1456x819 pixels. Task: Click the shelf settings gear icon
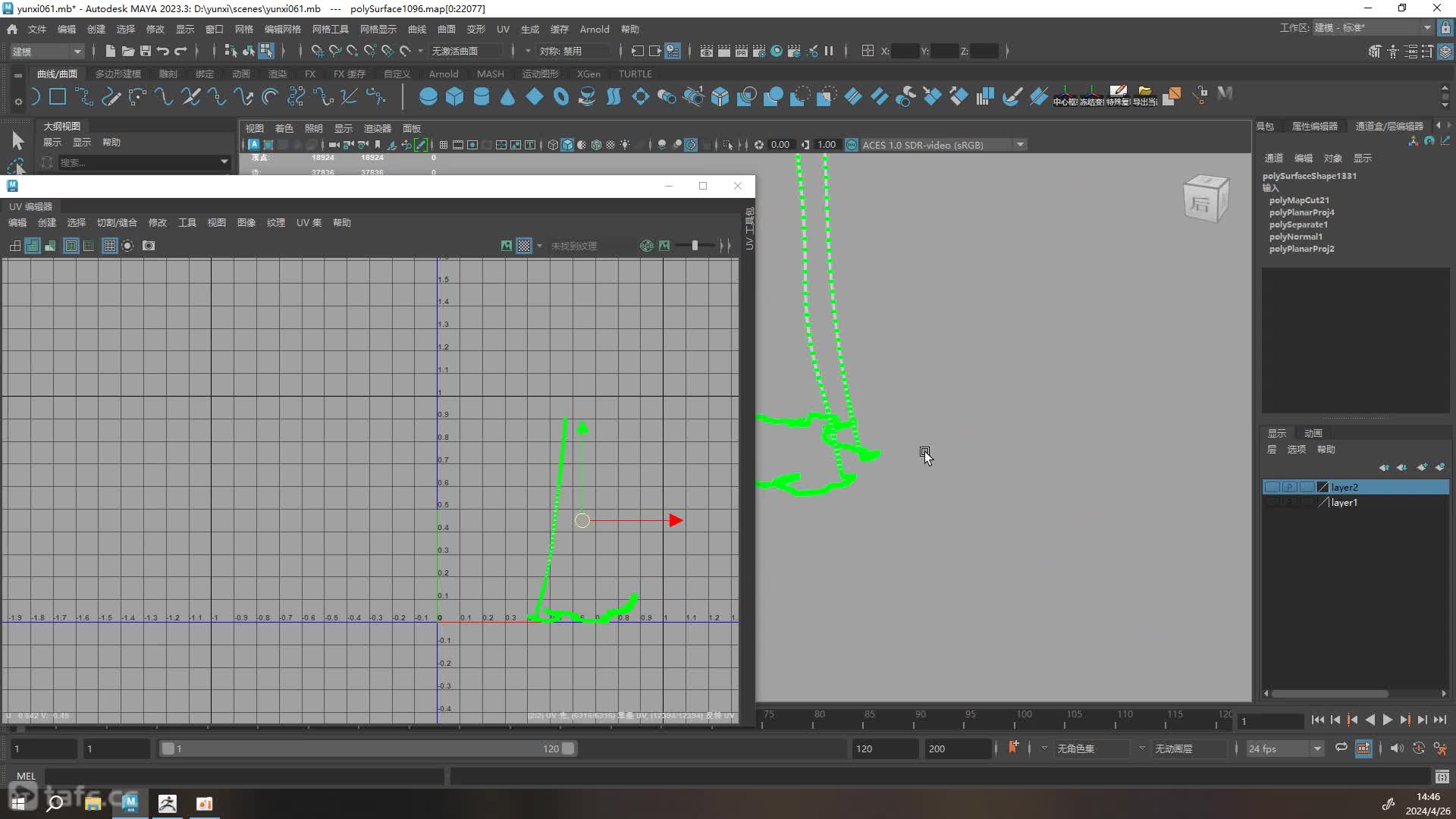18,101
